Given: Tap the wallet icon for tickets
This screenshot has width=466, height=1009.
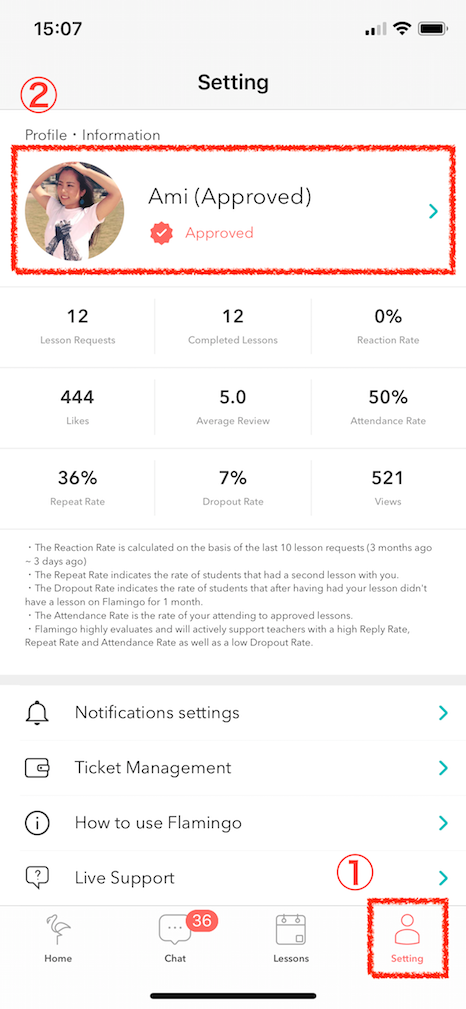Looking at the screenshot, I should pyautogui.click(x=37, y=768).
